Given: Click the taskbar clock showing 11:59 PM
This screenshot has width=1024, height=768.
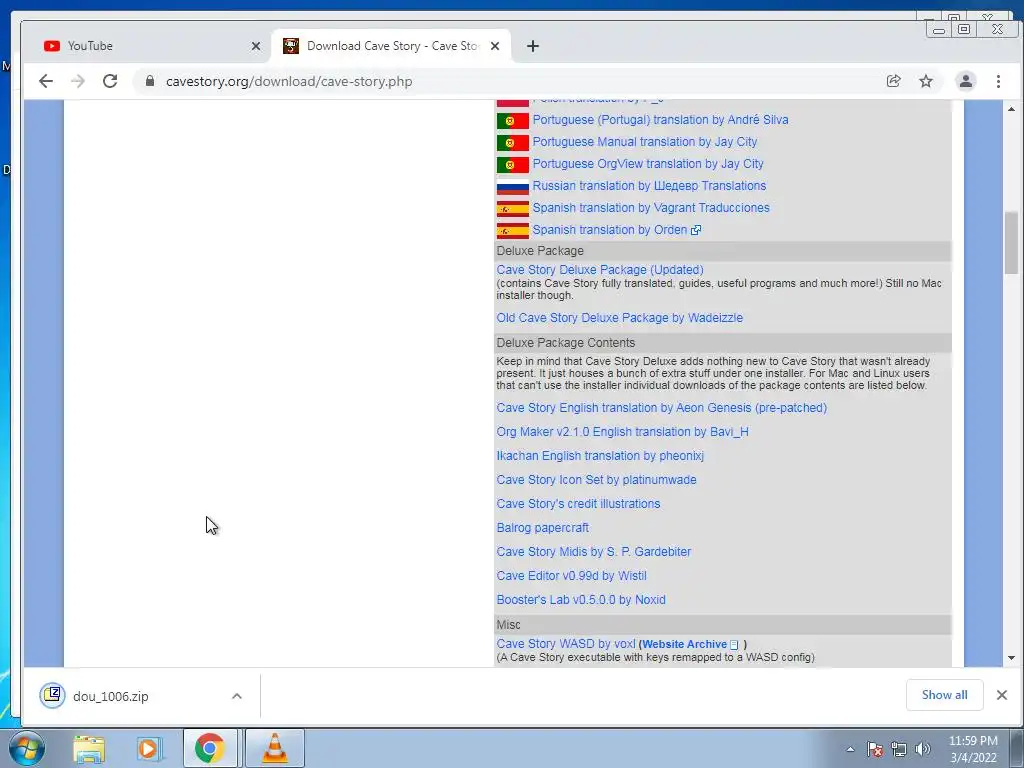Looking at the screenshot, I should (x=973, y=749).
